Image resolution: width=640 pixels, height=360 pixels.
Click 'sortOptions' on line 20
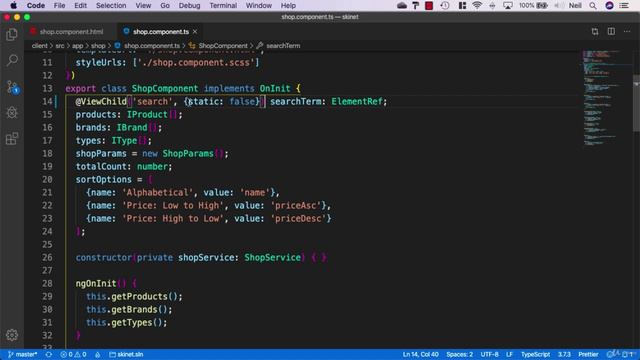(104, 180)
